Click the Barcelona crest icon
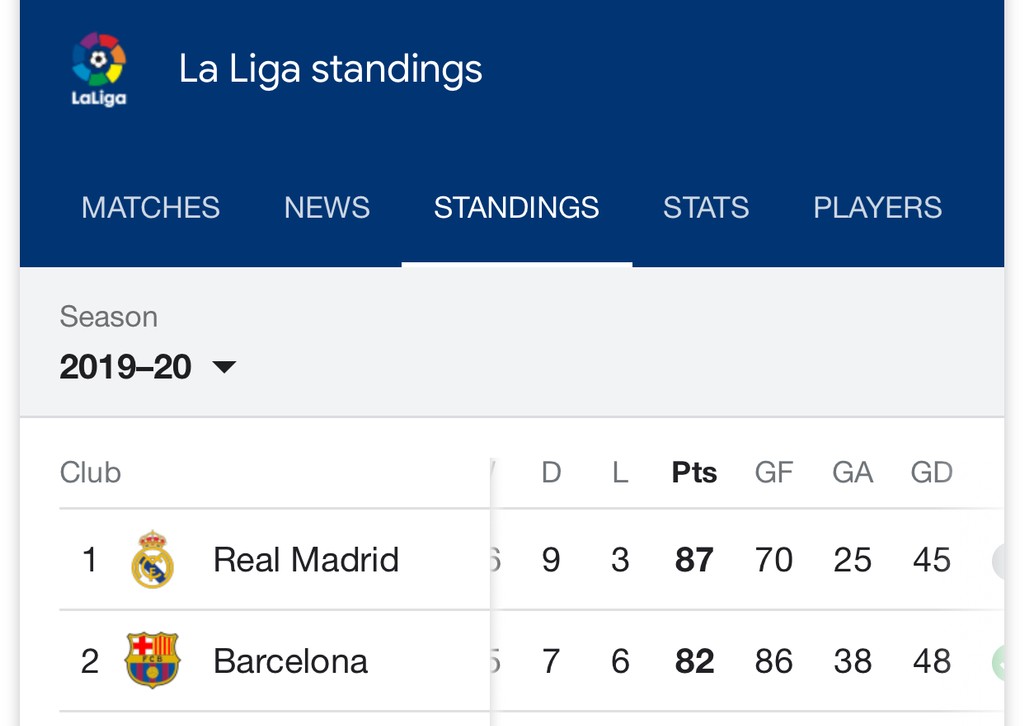The image size is (1024, 726). click(152, 661)
